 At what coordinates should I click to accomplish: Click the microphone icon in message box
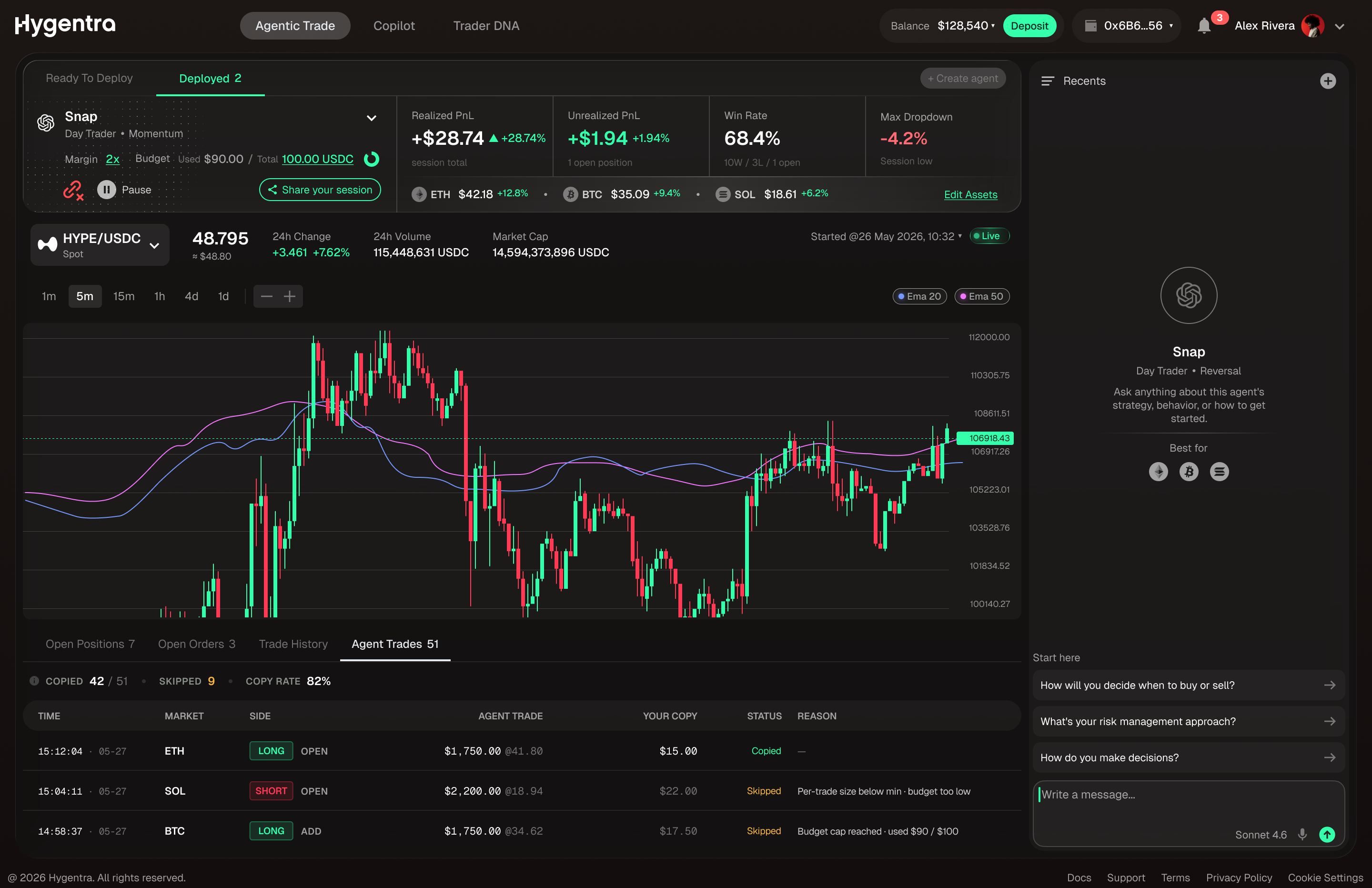click(1301, 834)
